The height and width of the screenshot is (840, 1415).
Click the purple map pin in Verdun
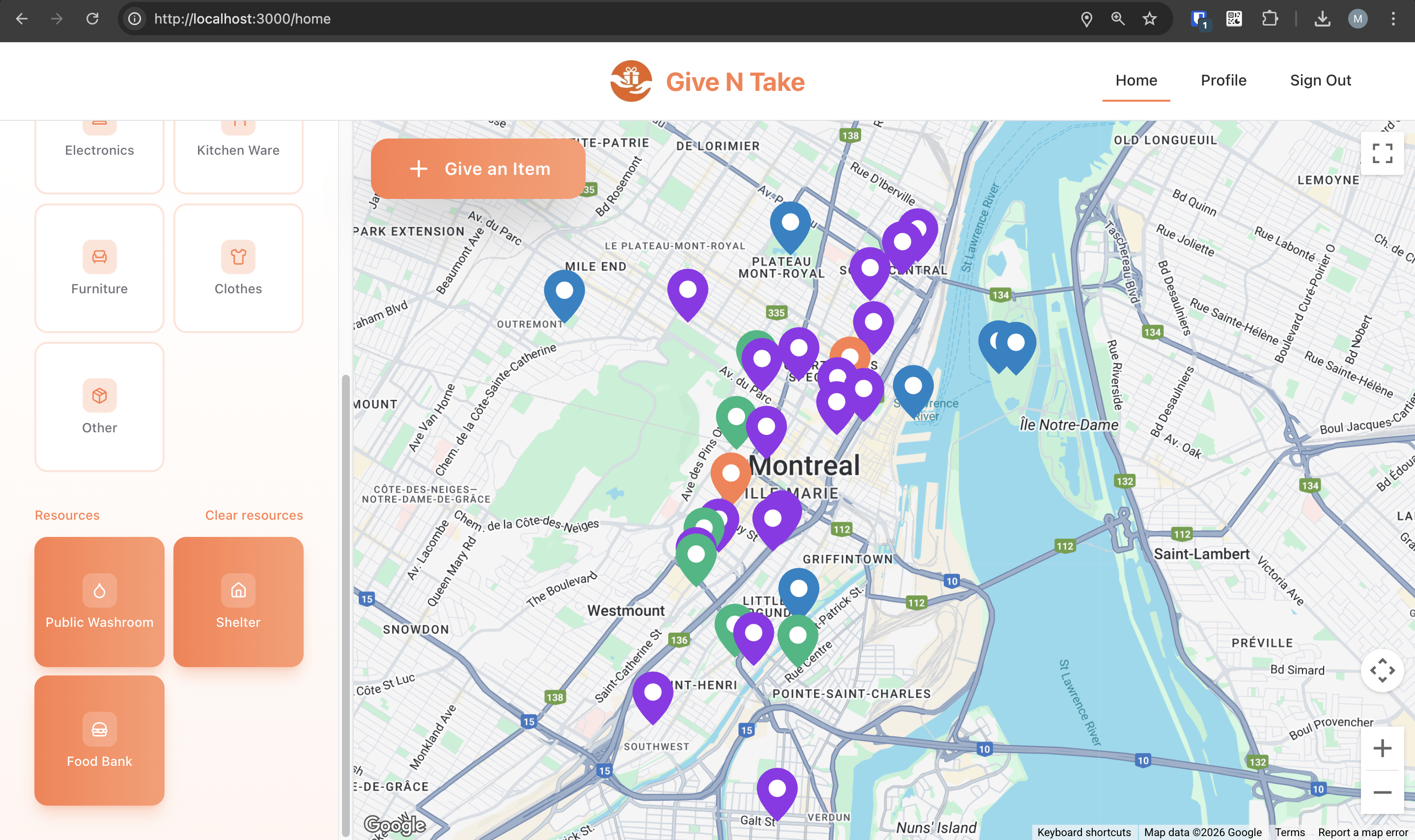(777, 790)
